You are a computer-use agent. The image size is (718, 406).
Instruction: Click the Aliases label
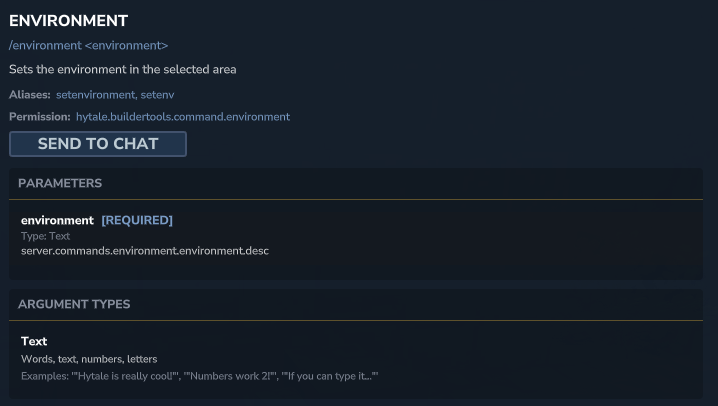[29, 95]
